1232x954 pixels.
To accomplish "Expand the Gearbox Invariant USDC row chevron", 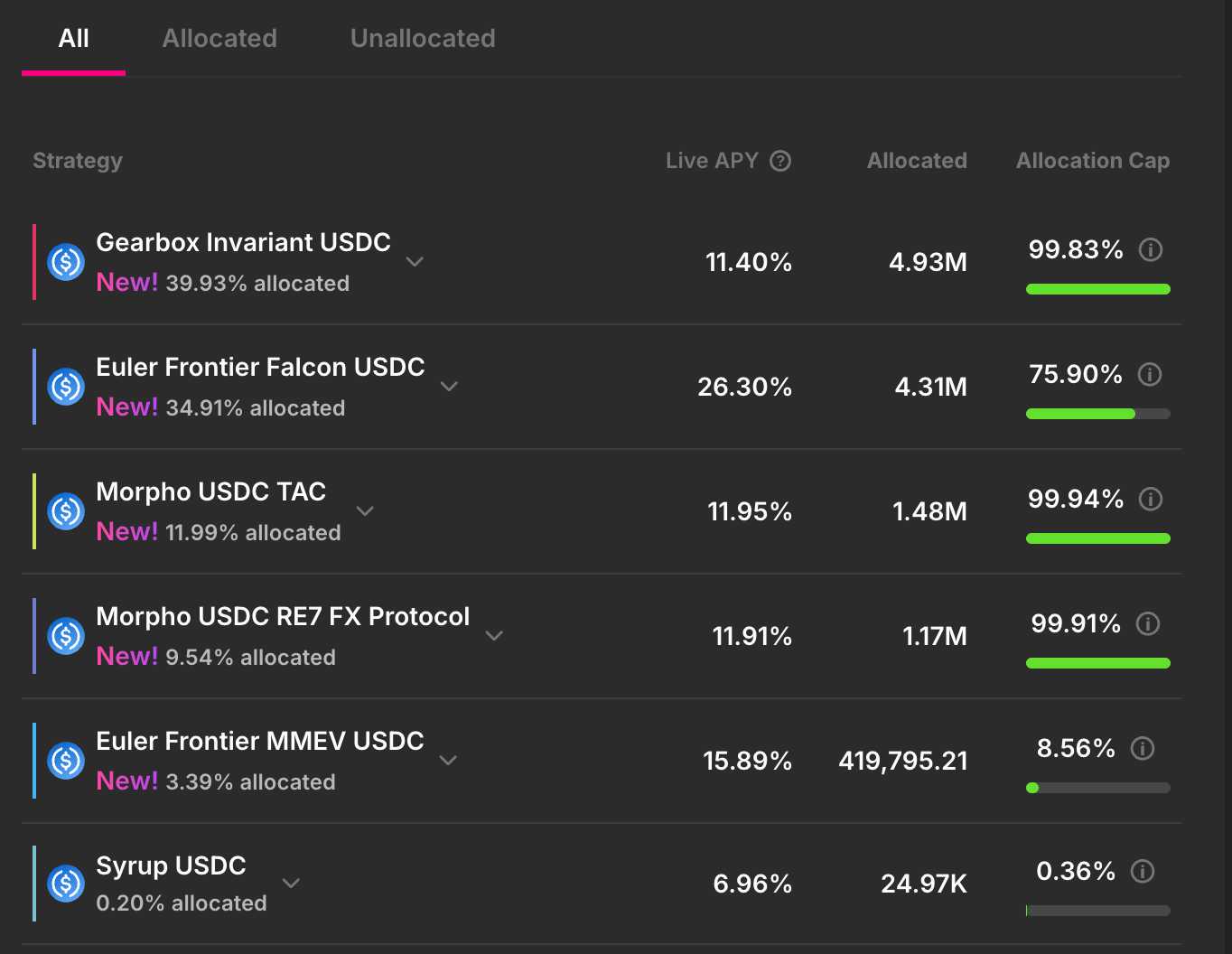I will [415, 262].
